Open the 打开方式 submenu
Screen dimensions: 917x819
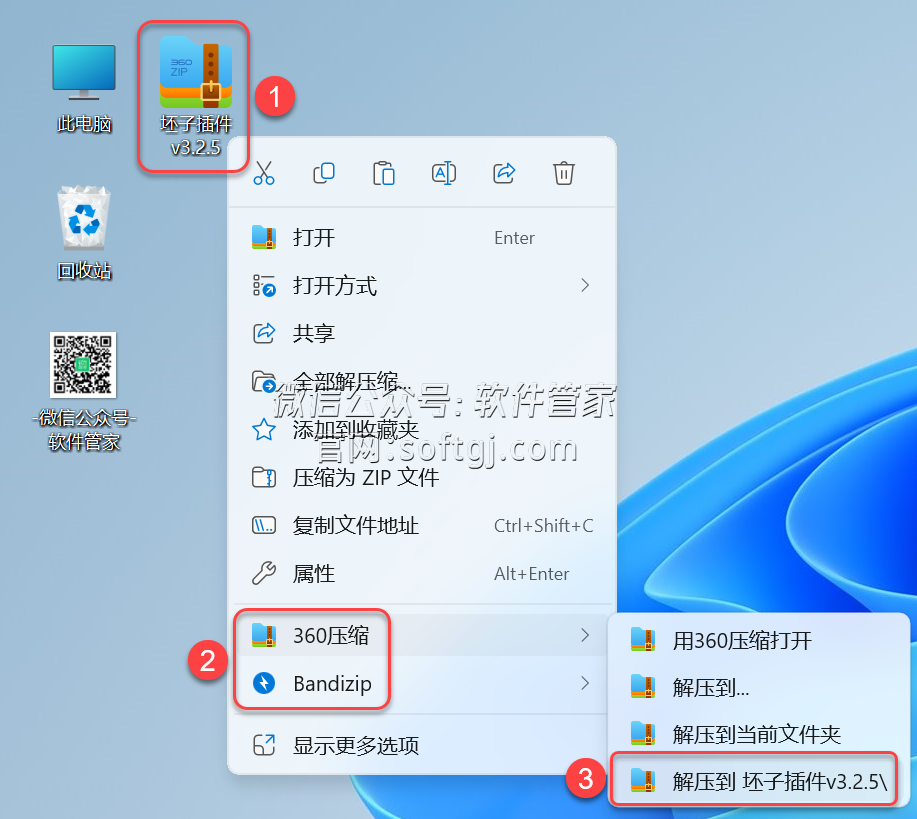[422, 285]
